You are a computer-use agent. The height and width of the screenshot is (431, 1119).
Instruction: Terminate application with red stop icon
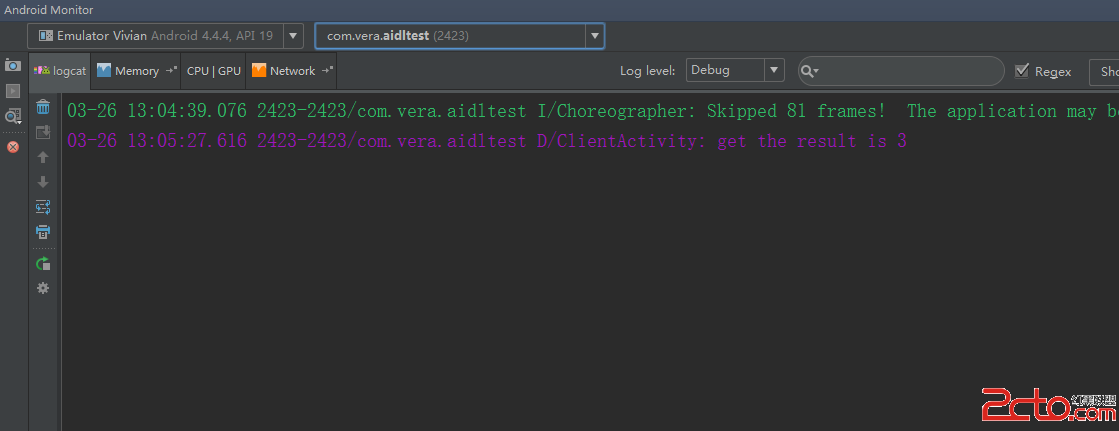pyautogui.click(x=13, y=147)
